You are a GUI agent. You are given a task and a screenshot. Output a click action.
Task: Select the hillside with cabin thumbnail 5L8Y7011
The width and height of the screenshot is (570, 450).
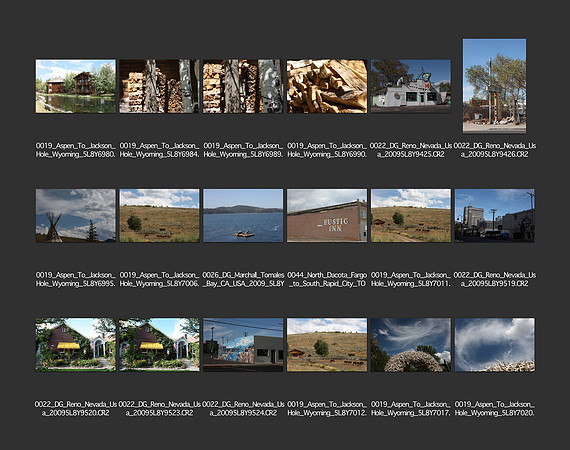point(411,216)
